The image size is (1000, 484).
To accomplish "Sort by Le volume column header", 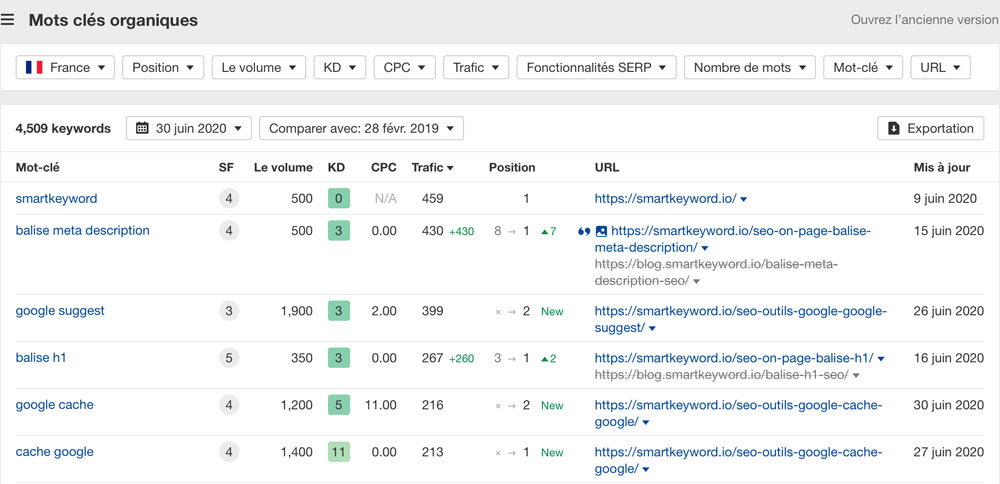I will (x=283, y=168).
